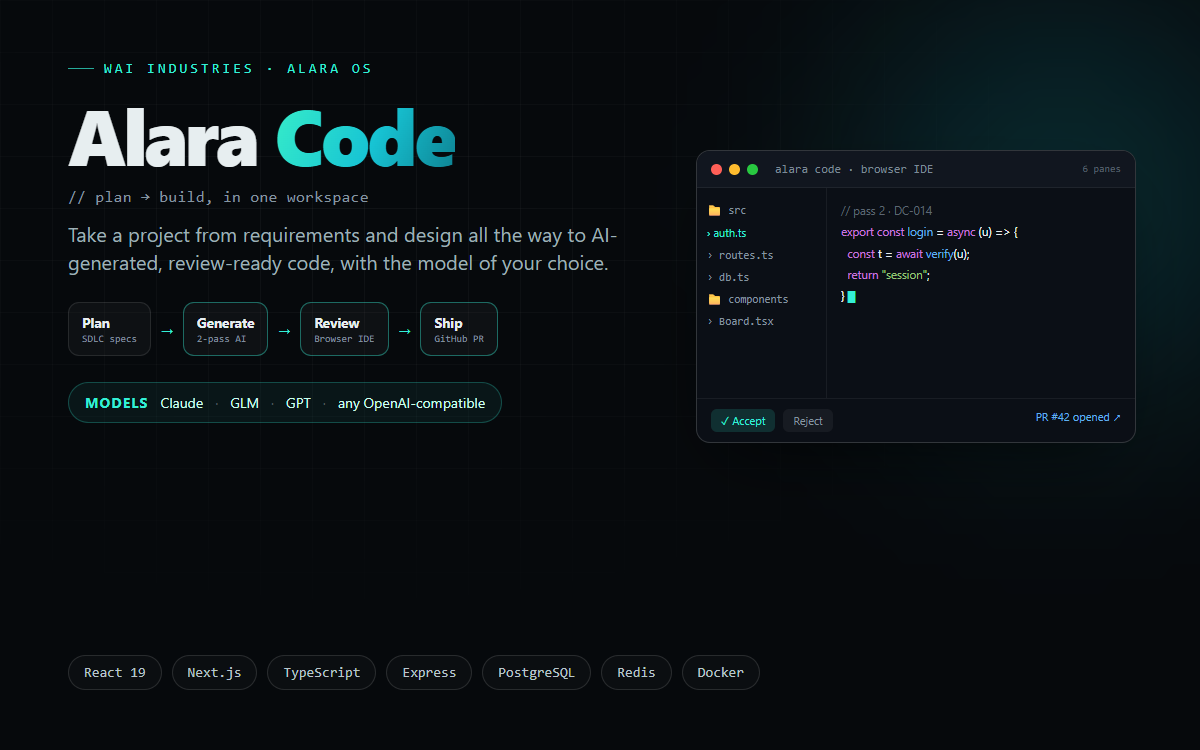Click the await verify(u) code line
The width and height of the screenshot is (1200, 750).
coord(909,254)
